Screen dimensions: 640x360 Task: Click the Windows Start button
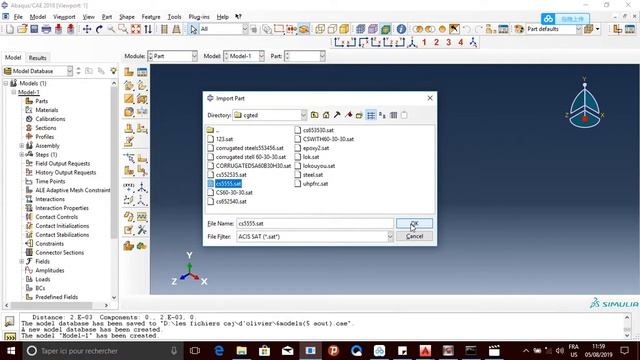pos(11,351)
